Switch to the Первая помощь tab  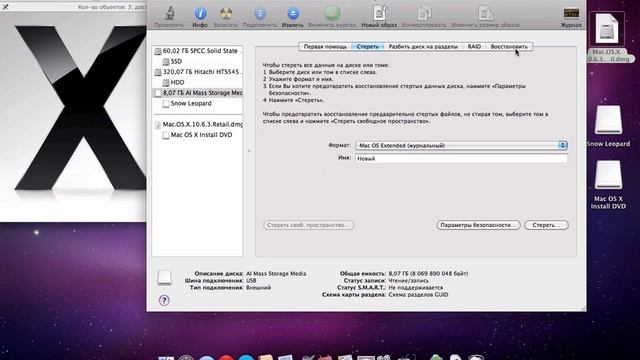click(325, 47)
